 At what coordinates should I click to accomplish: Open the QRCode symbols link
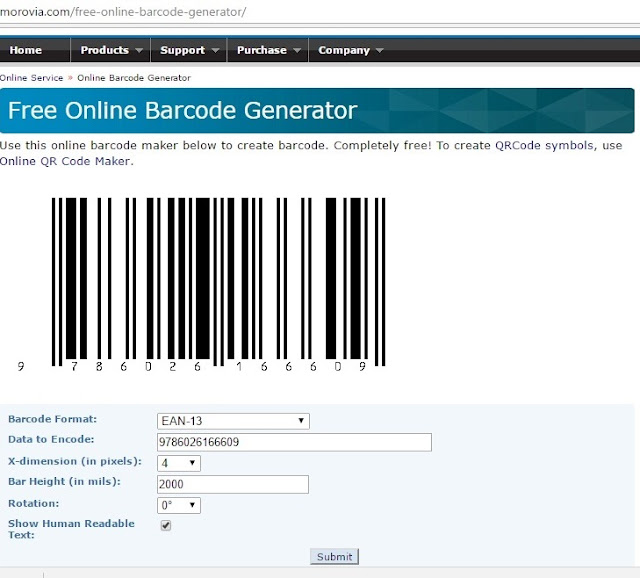click(544, 146)
